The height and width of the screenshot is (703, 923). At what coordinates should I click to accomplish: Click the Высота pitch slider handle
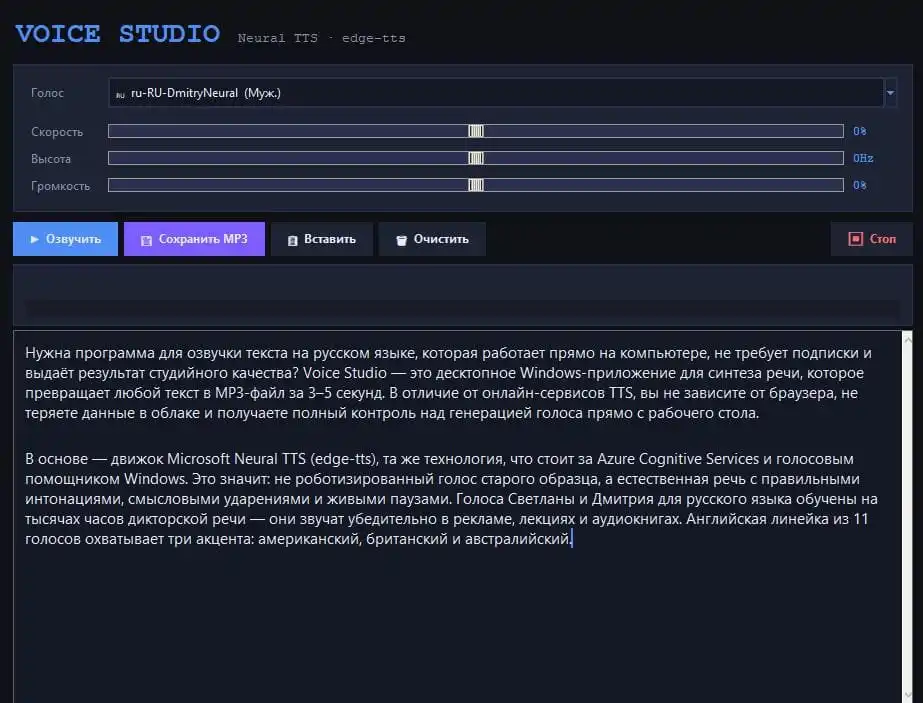[x=476, y=158]
